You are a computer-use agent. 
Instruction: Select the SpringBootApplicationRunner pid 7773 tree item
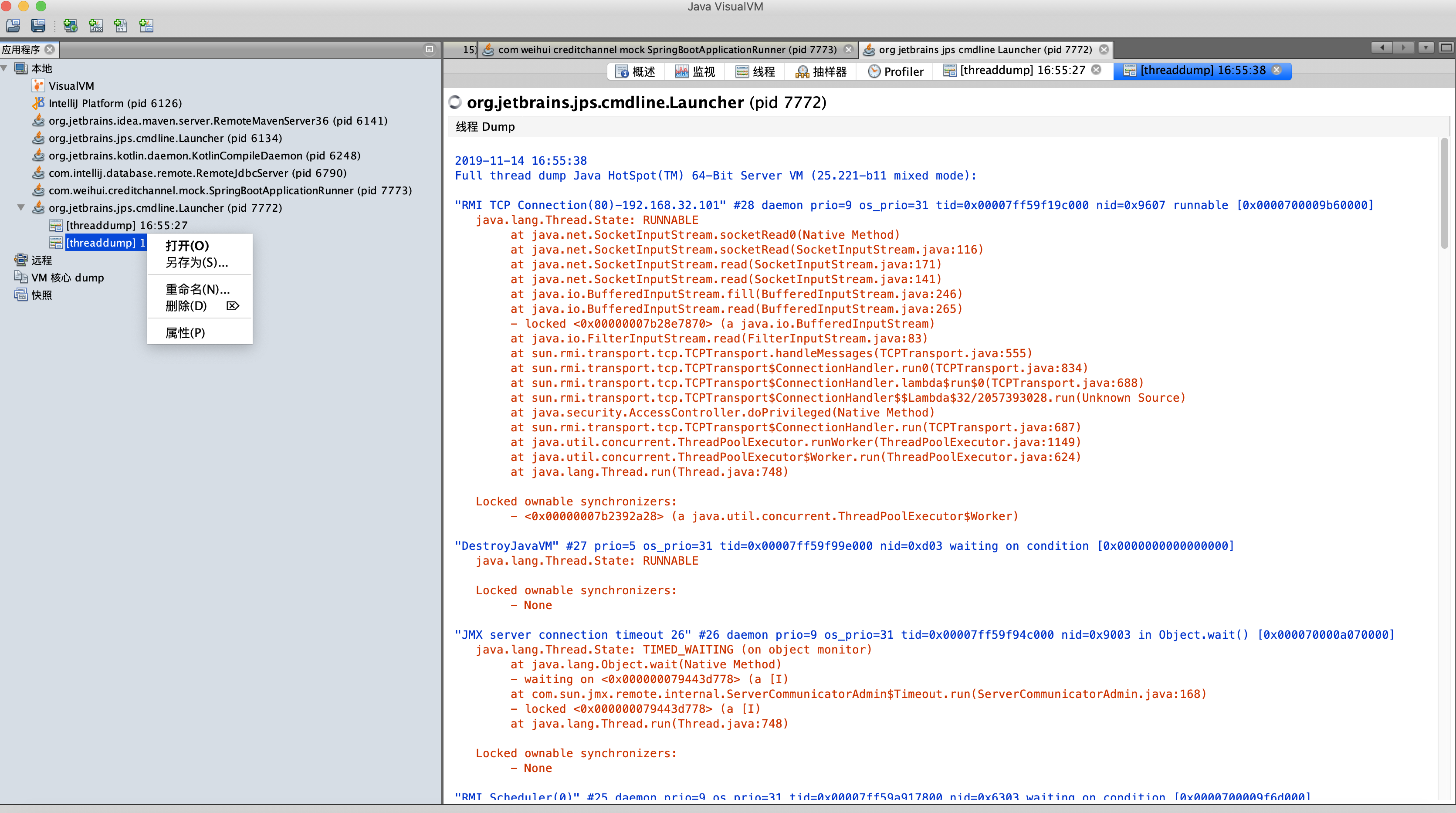pos(230,190)
